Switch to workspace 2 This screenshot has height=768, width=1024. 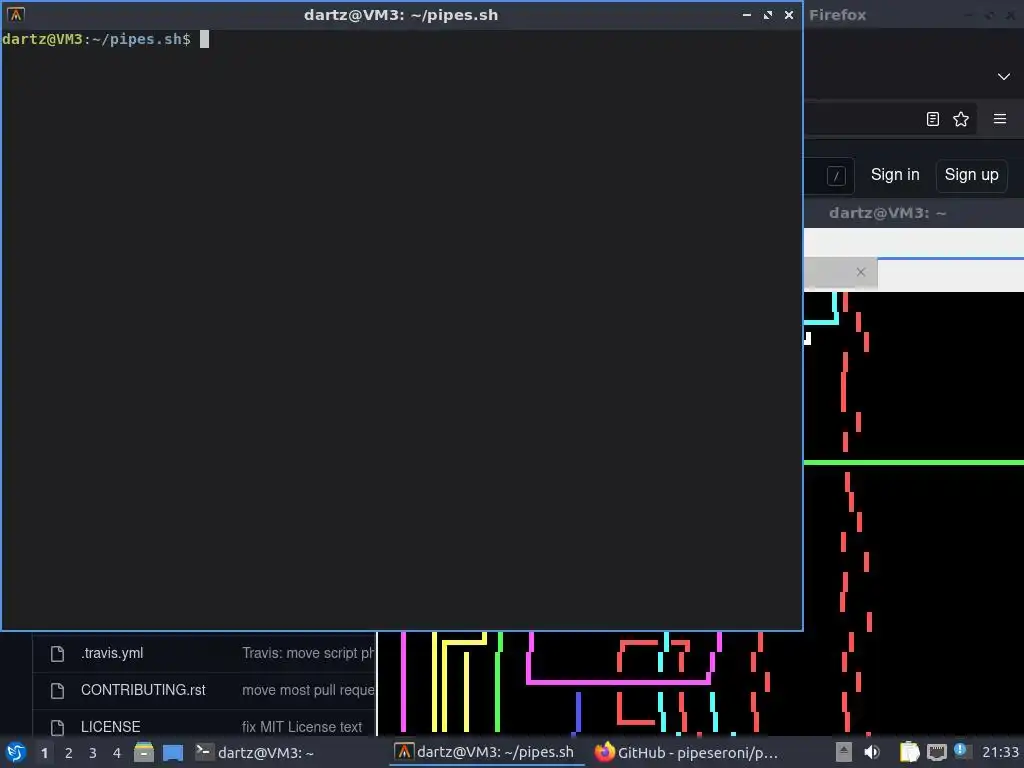[x=69, y=753]
